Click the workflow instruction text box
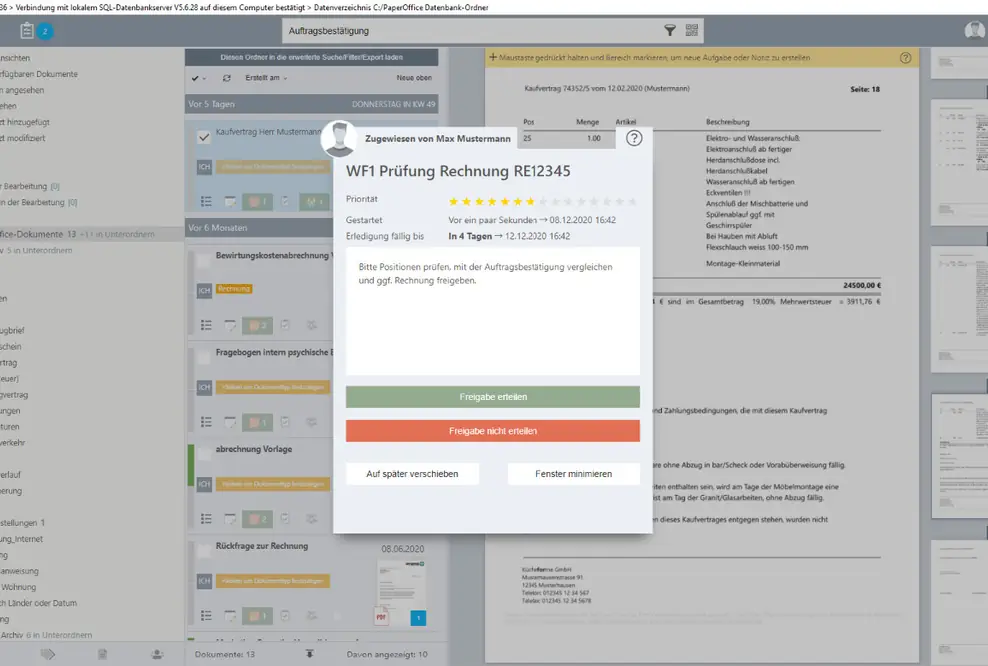 pos(493,311)
